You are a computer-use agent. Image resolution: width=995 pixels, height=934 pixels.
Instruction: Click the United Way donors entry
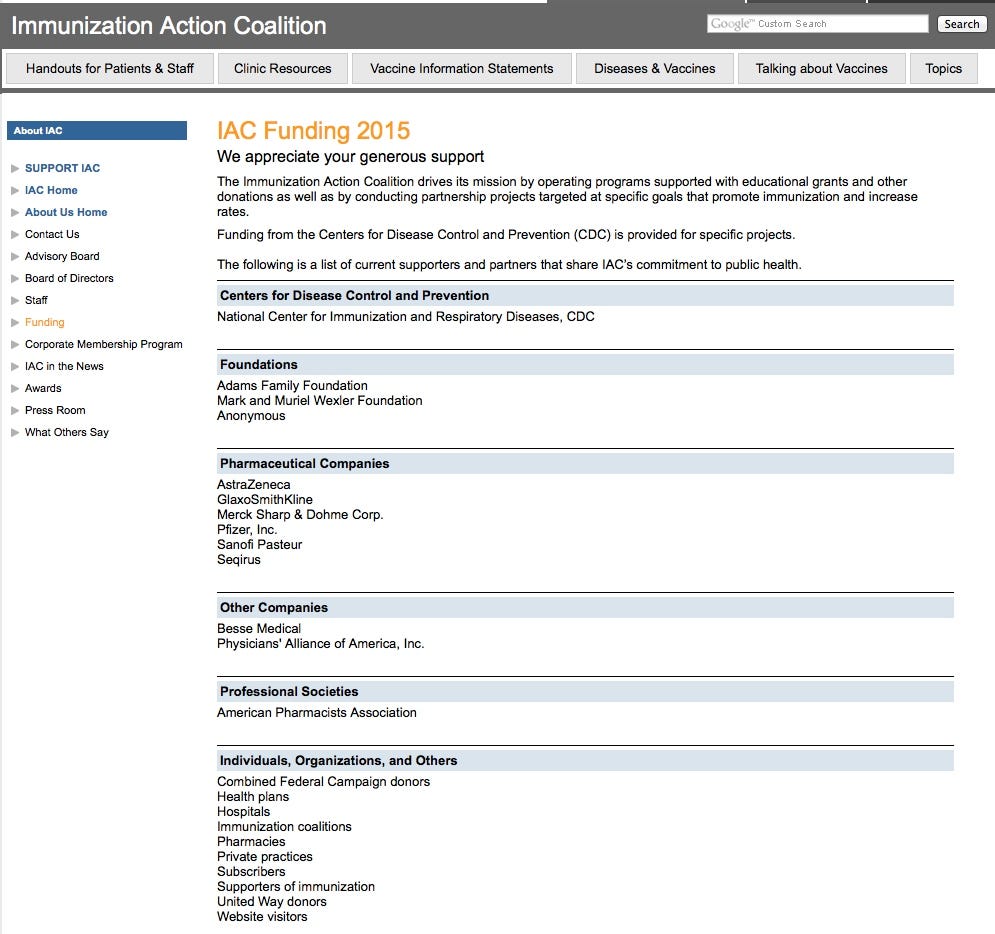coord(272,902)
